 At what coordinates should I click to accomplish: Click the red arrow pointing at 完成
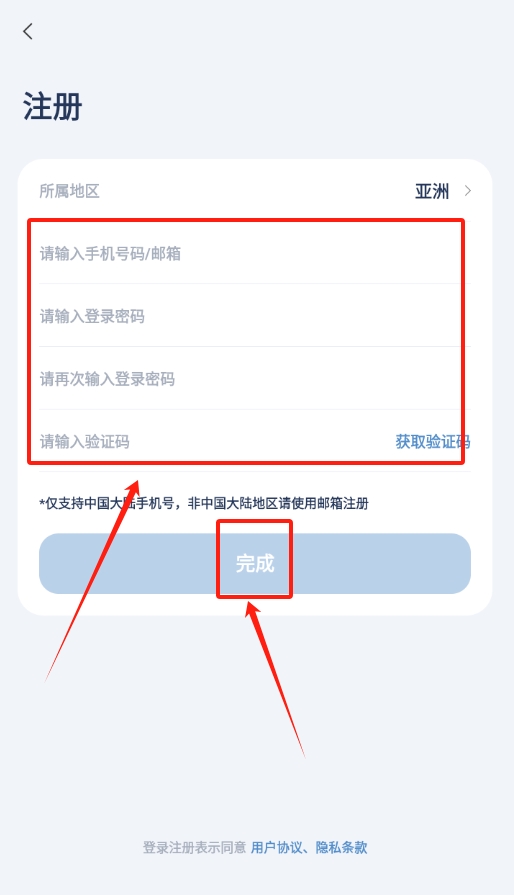click(x=276, y=678)
